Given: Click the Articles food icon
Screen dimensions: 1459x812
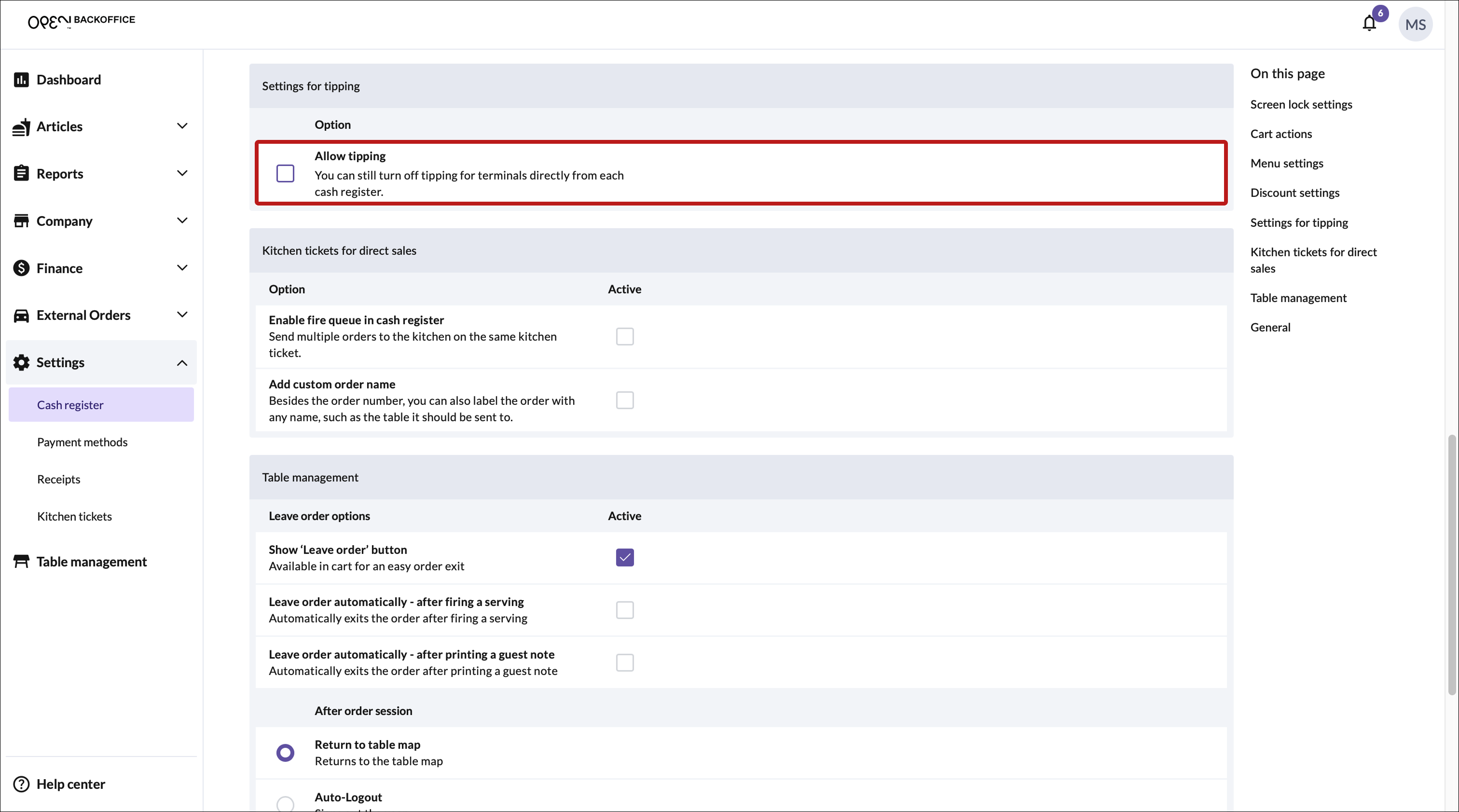Looking at the screenshot, I should 21,127.
